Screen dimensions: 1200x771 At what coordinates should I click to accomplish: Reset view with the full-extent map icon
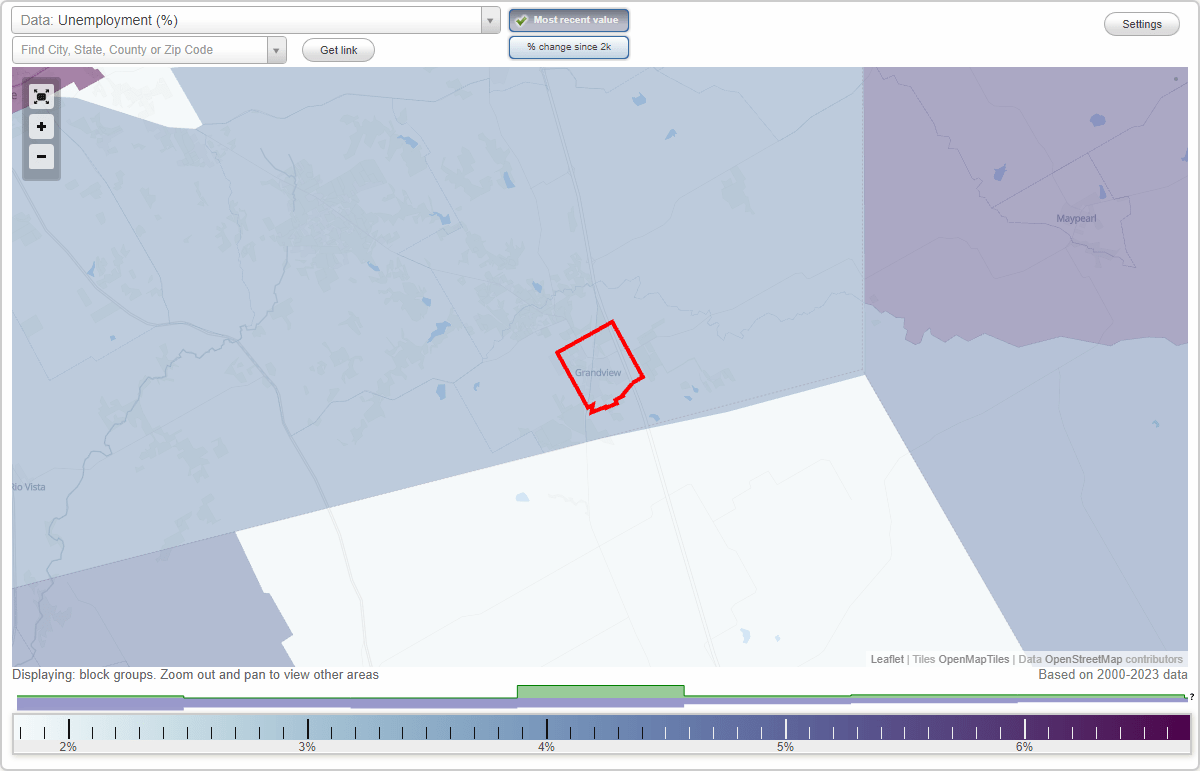pyautogui.click(x=41, y=96)
